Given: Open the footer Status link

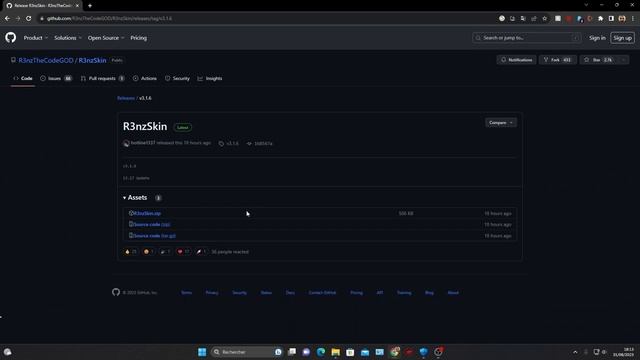Looking at the screenshot, I should (x=266, y=293).
